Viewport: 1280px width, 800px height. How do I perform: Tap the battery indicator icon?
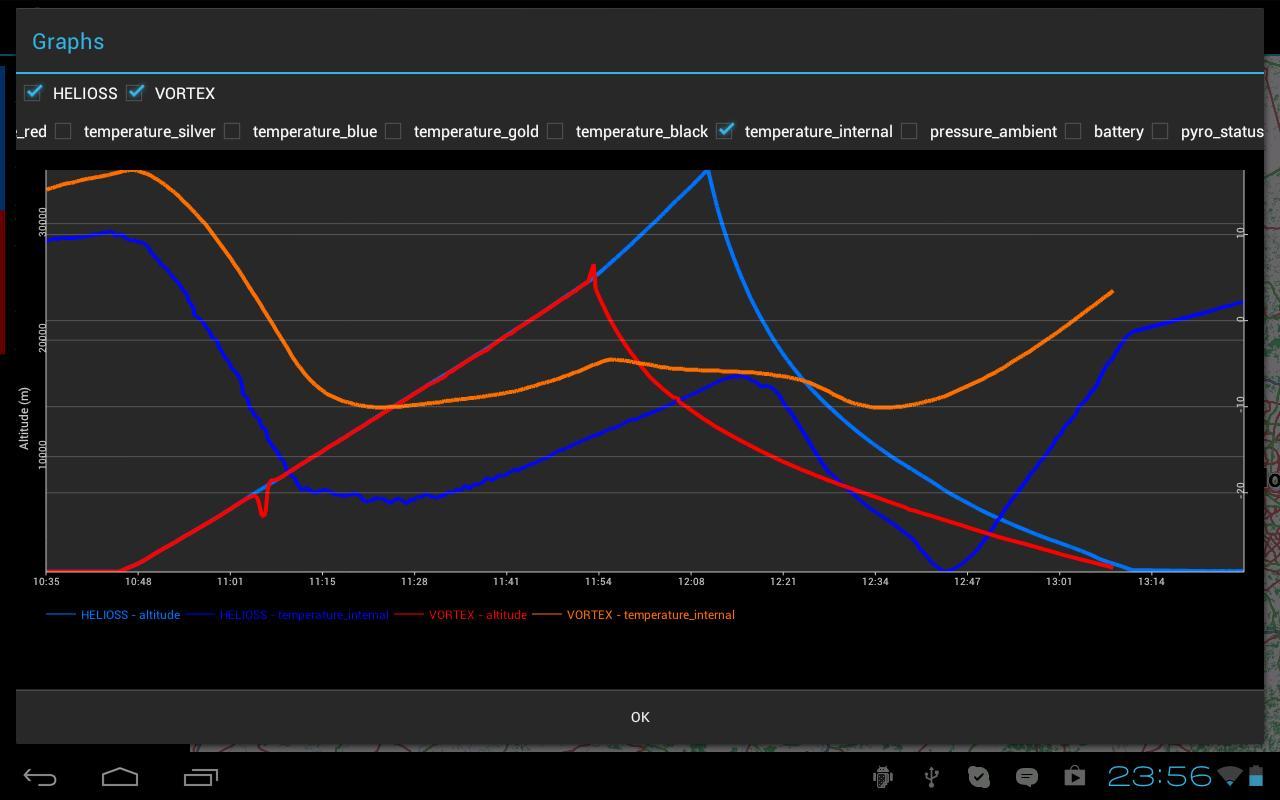(x=1256, y=777)
